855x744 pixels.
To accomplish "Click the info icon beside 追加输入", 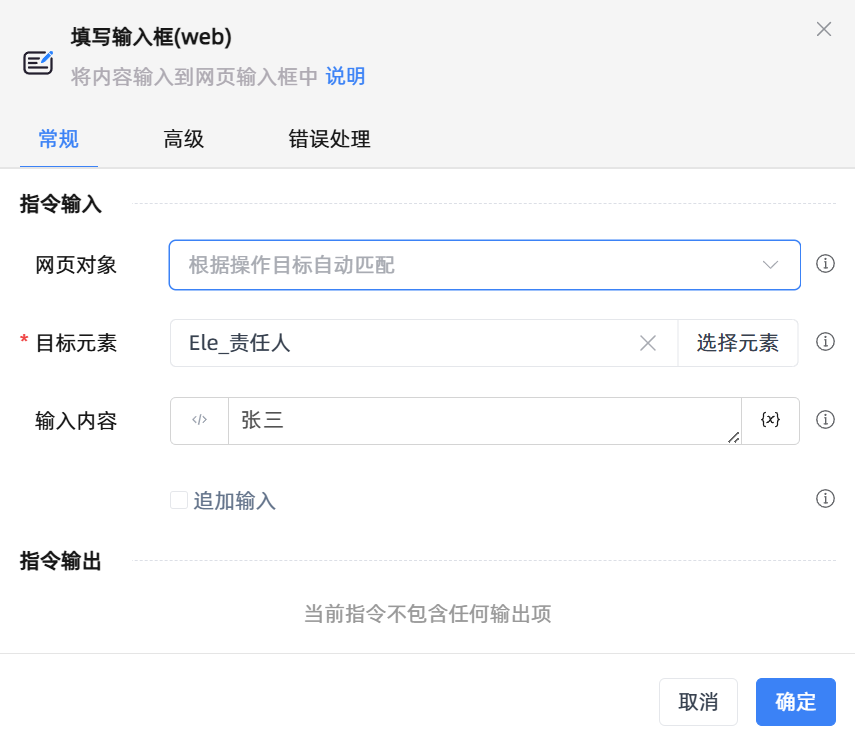I will point(825,498).
